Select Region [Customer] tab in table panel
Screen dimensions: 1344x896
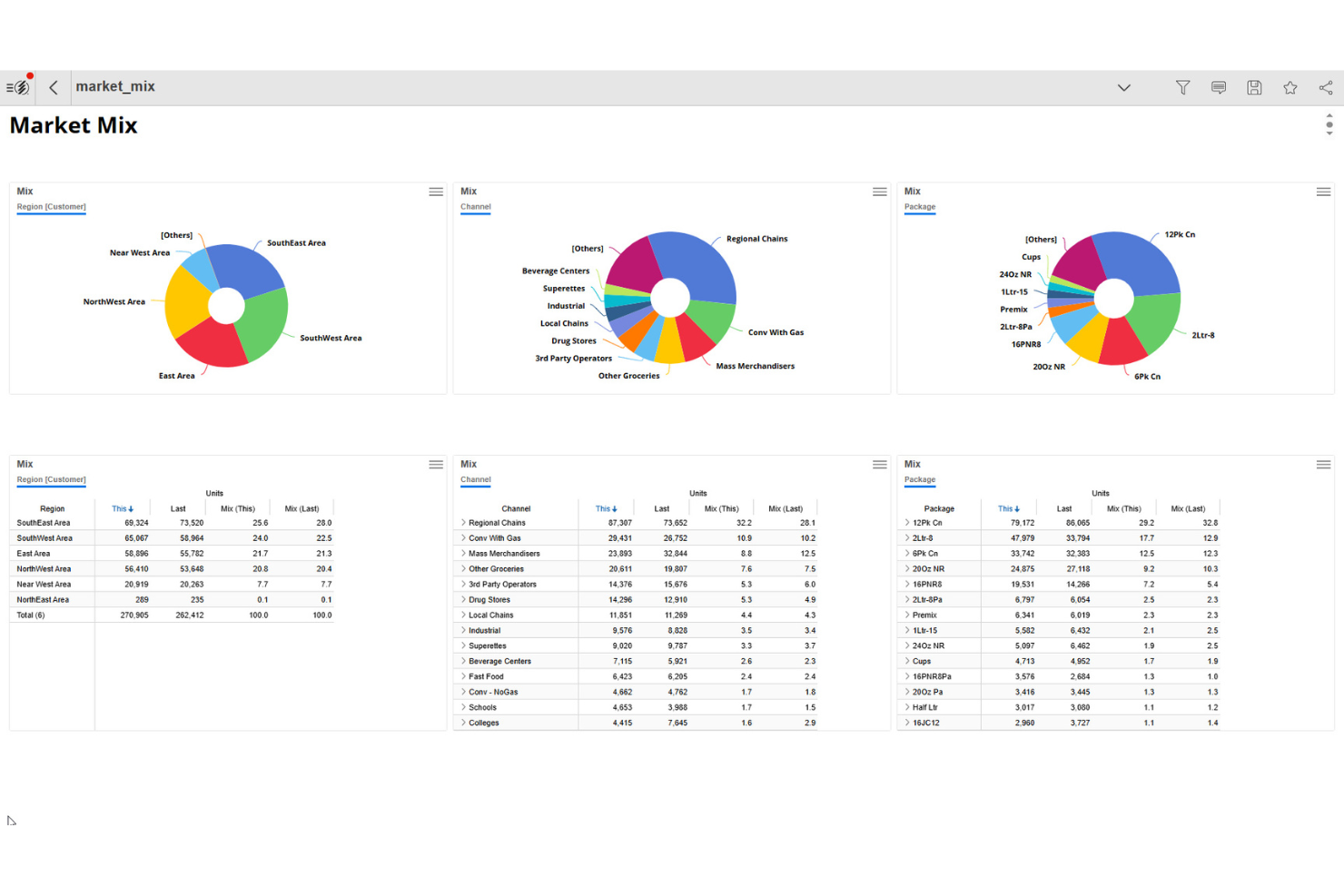(x=51, y=479)
